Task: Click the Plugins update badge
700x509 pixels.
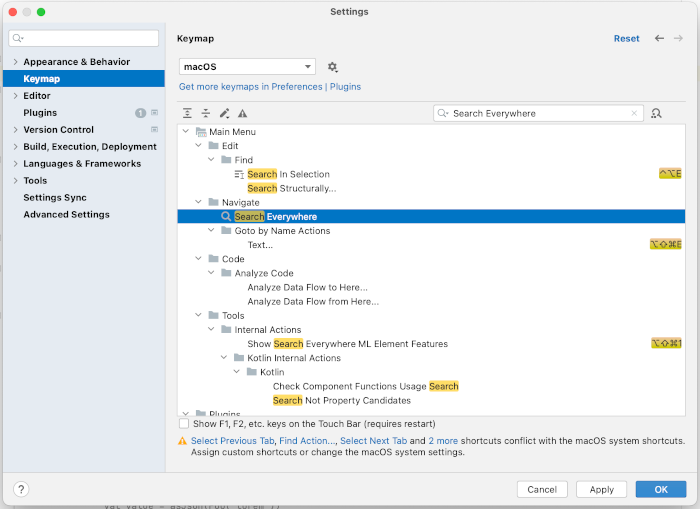Action: 140,113
